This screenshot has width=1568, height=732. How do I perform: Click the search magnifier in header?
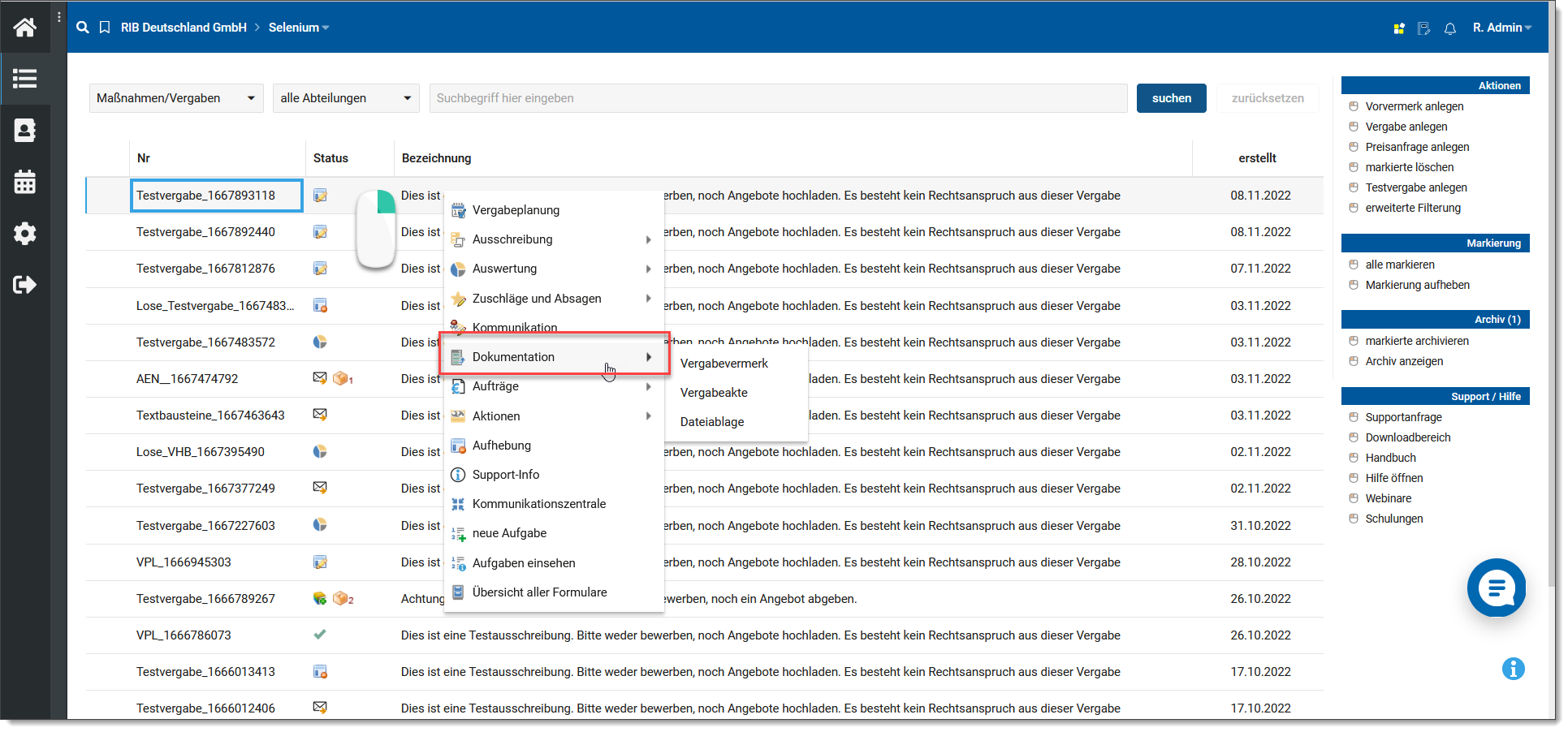[x=83, y=28]
